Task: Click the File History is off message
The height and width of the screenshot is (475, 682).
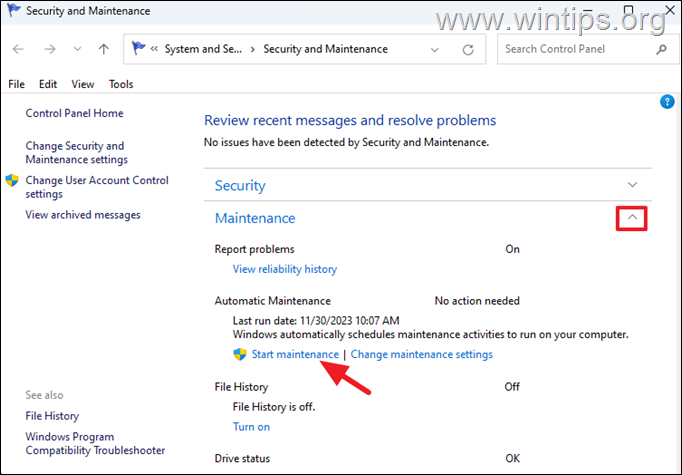Action: pyautogui.click(x=274, y=407)
